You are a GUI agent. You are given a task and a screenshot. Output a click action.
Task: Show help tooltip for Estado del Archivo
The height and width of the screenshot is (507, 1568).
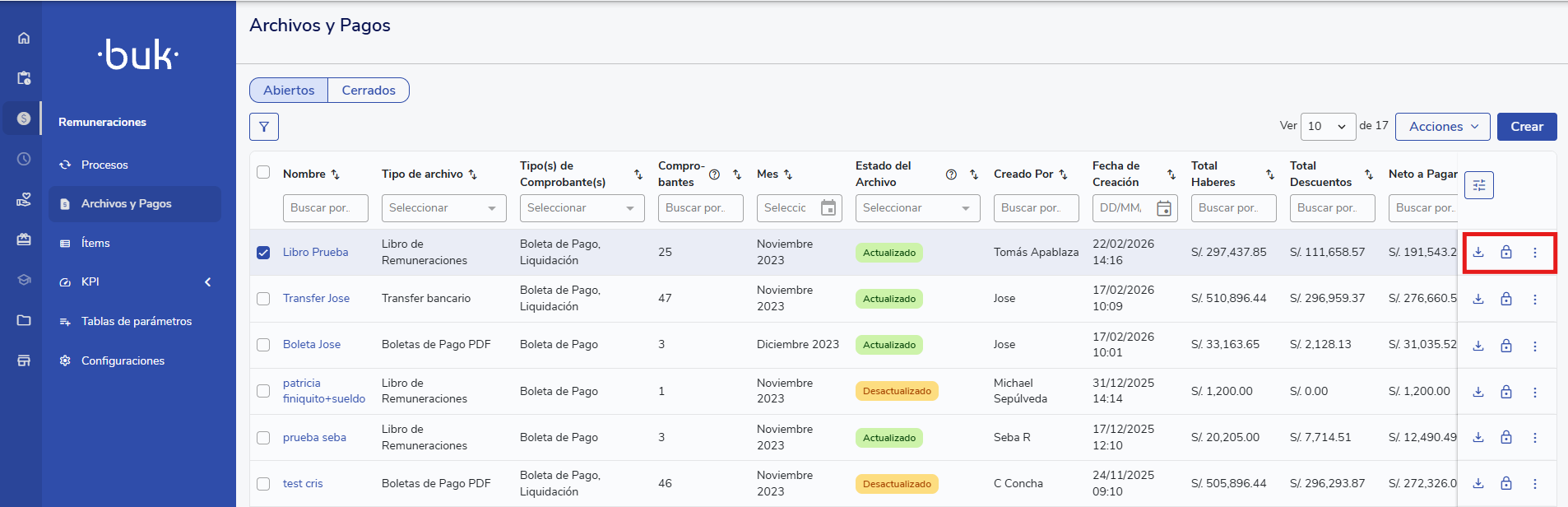click(x=951, y=174)
